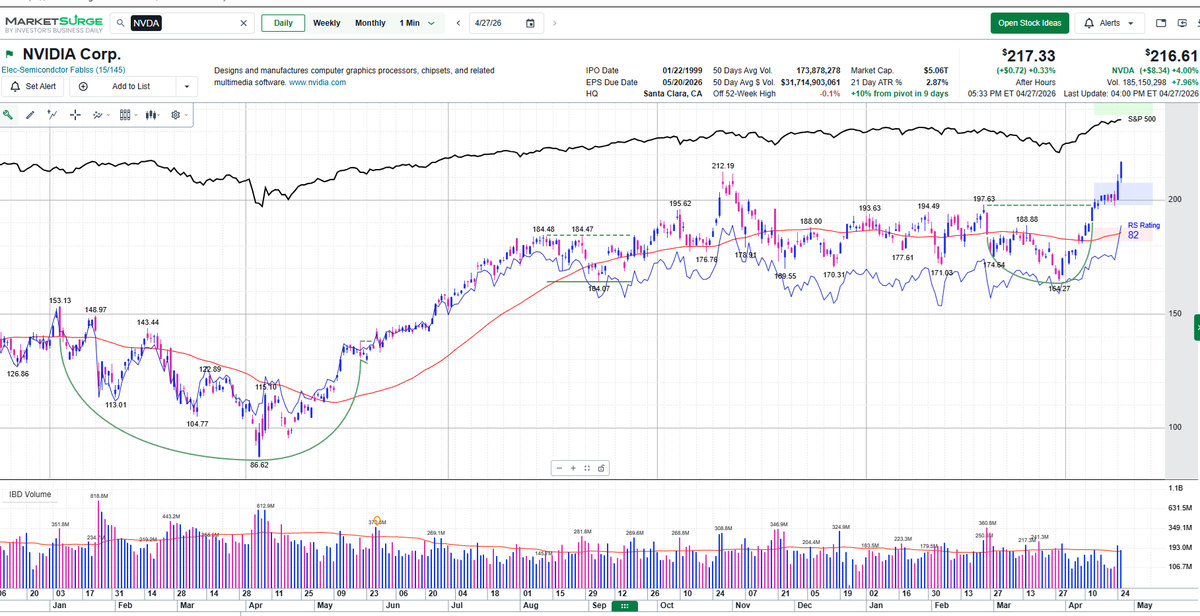Viewport: 1200px width, 616px height.
Task: Click the S&P 500 line label
Action: 1142,119
